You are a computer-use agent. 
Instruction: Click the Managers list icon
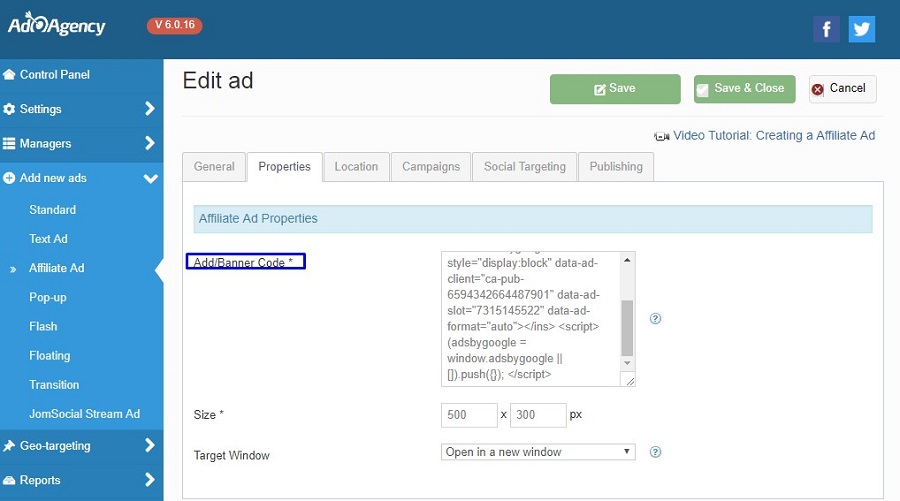(9, 143)
